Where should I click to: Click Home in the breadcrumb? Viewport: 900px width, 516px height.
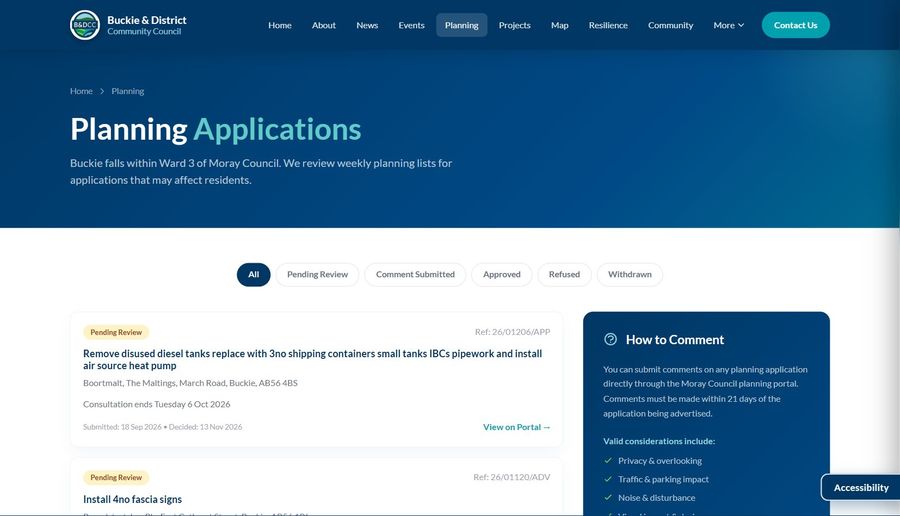tap(81, 91)
